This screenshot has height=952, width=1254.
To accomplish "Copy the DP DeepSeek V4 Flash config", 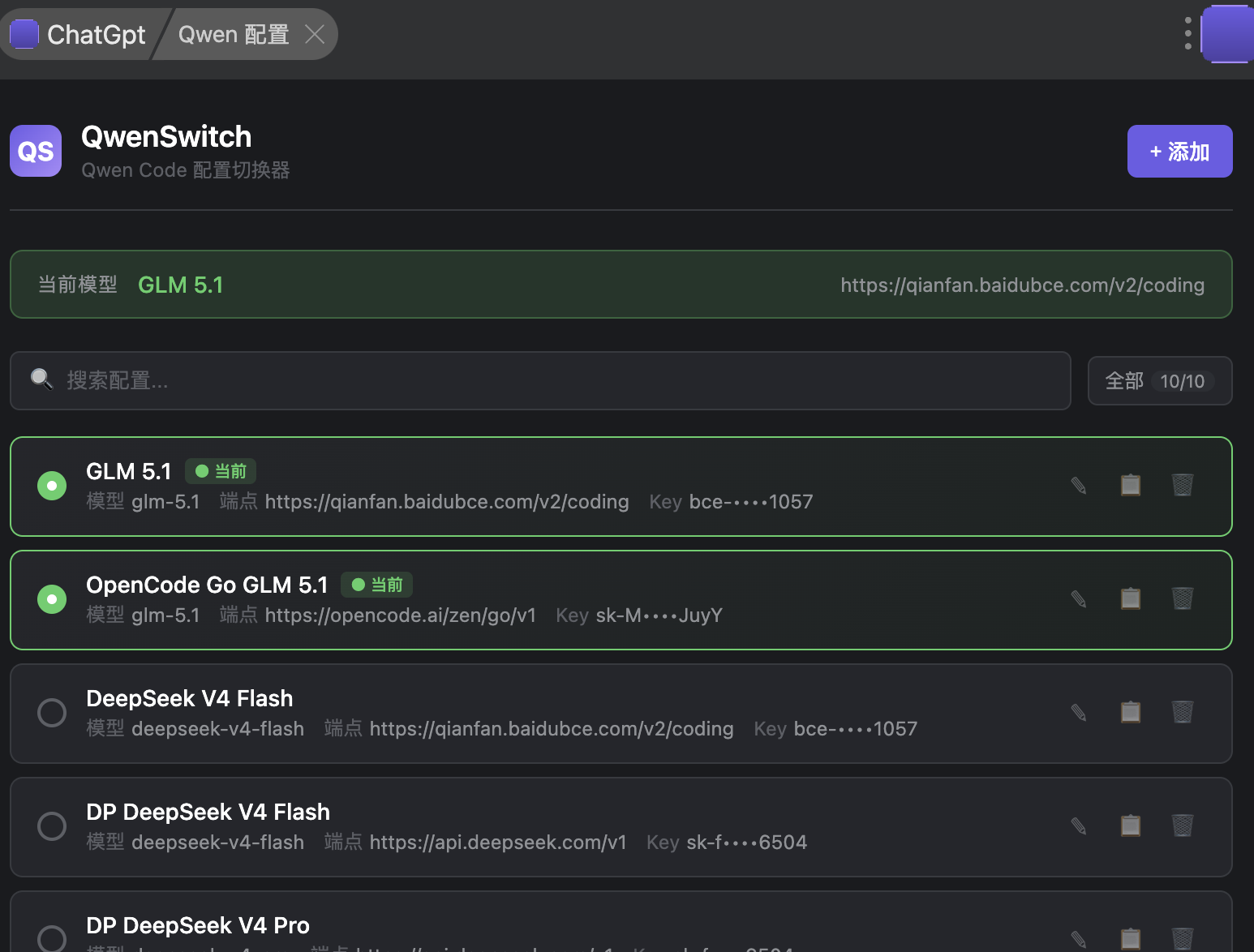I will [x=1131, y=826].
